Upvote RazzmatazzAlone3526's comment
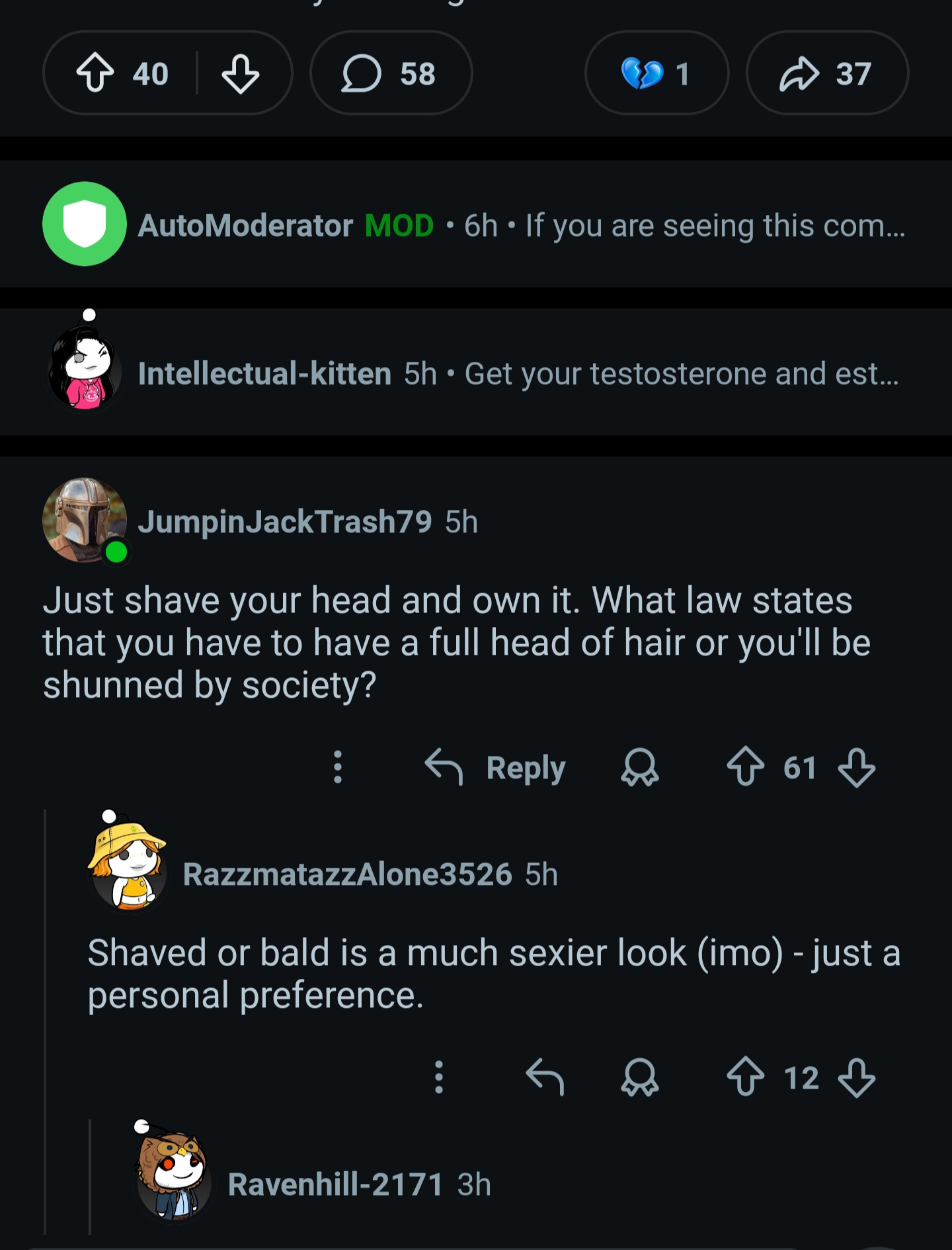The image size is (952, 1250). pos(745,1077)
